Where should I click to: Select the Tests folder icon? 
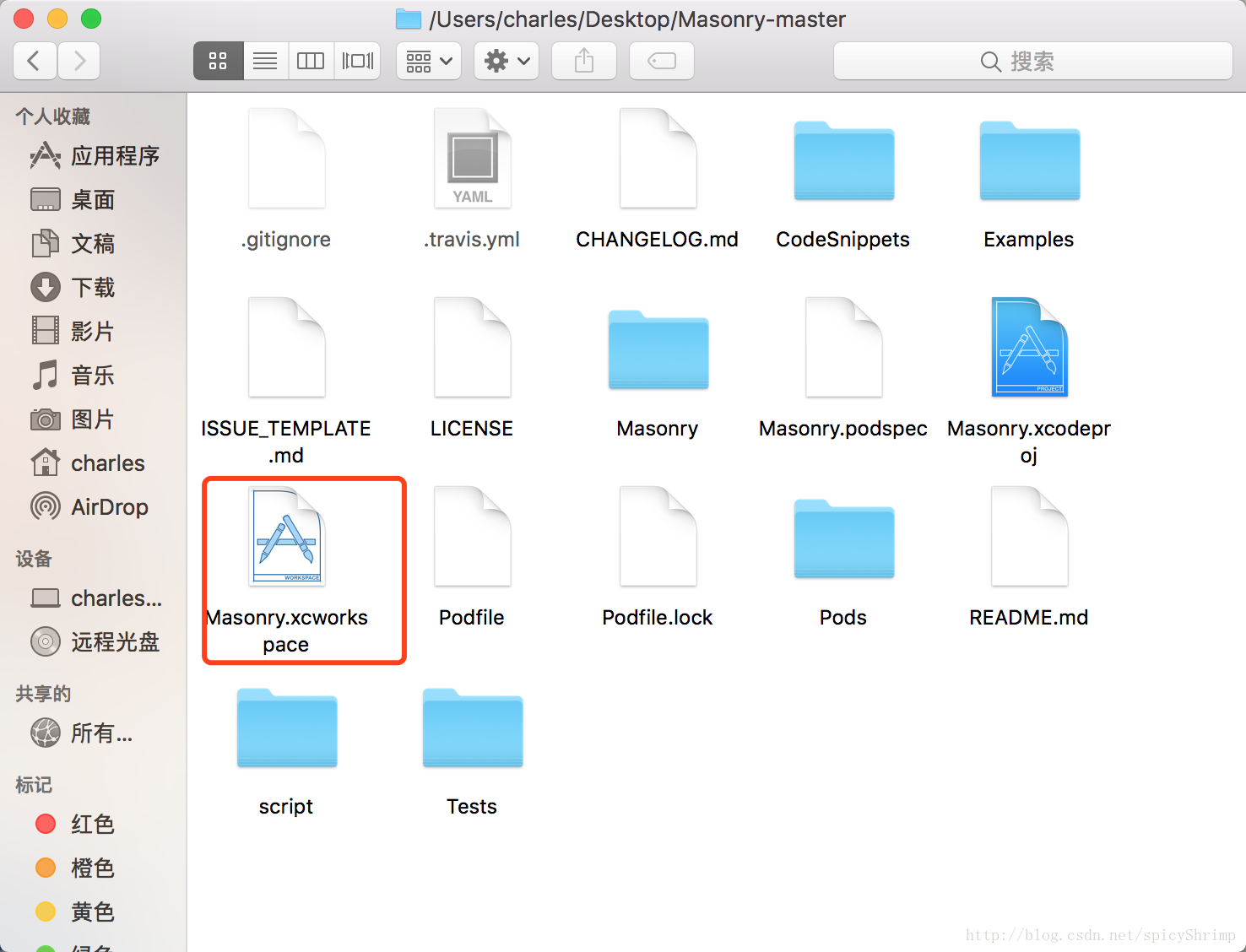coord(473,728)
